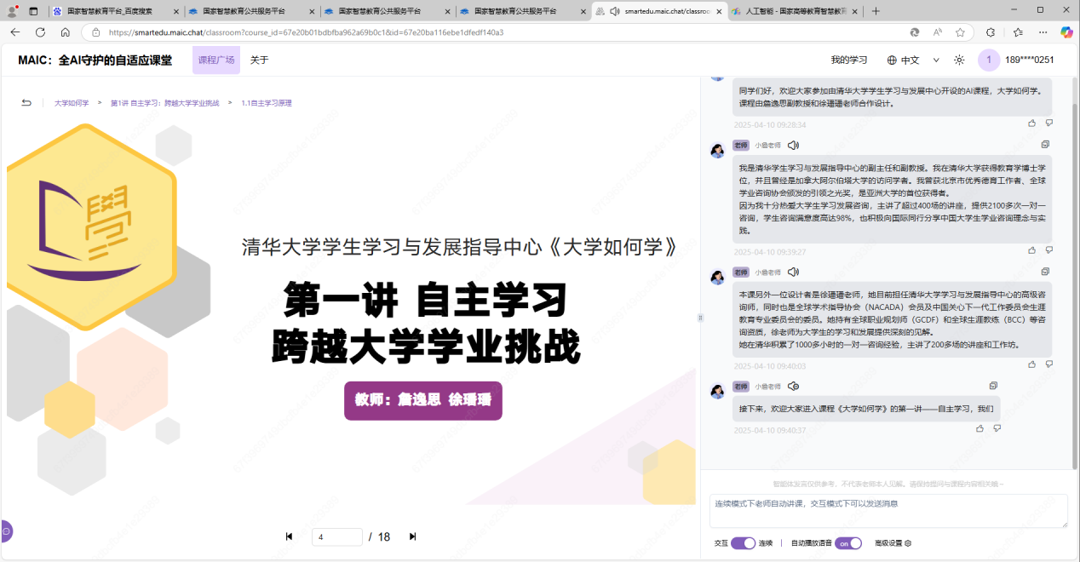Click the browser back arrow

click(15, 32)
